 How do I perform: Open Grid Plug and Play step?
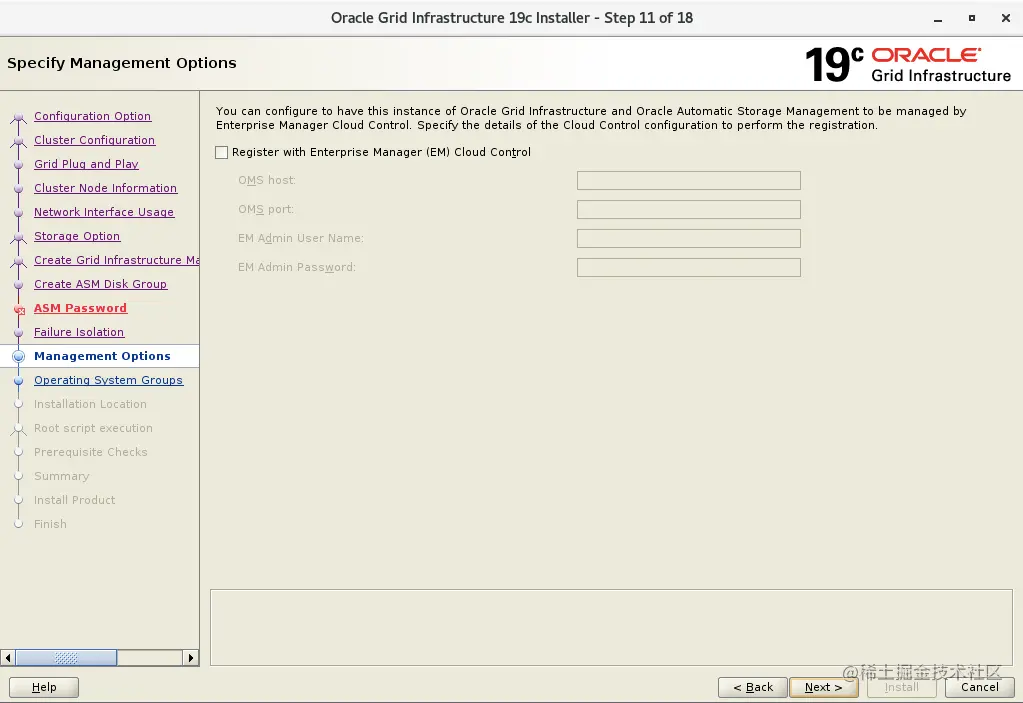[x=86, y=164]
